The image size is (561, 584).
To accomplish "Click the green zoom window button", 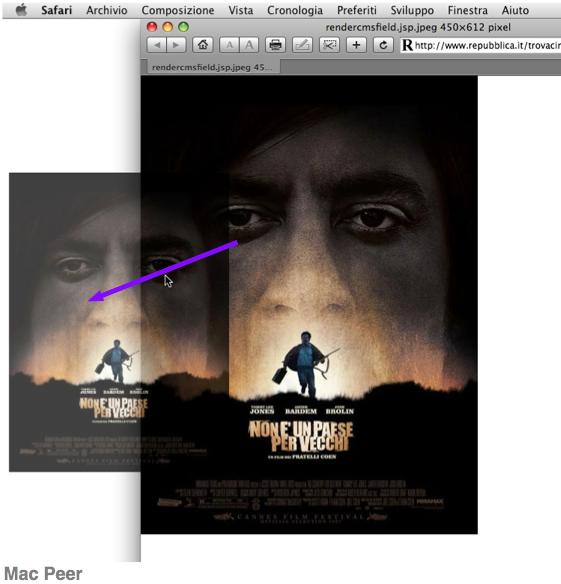I will (x=184, y=27).
